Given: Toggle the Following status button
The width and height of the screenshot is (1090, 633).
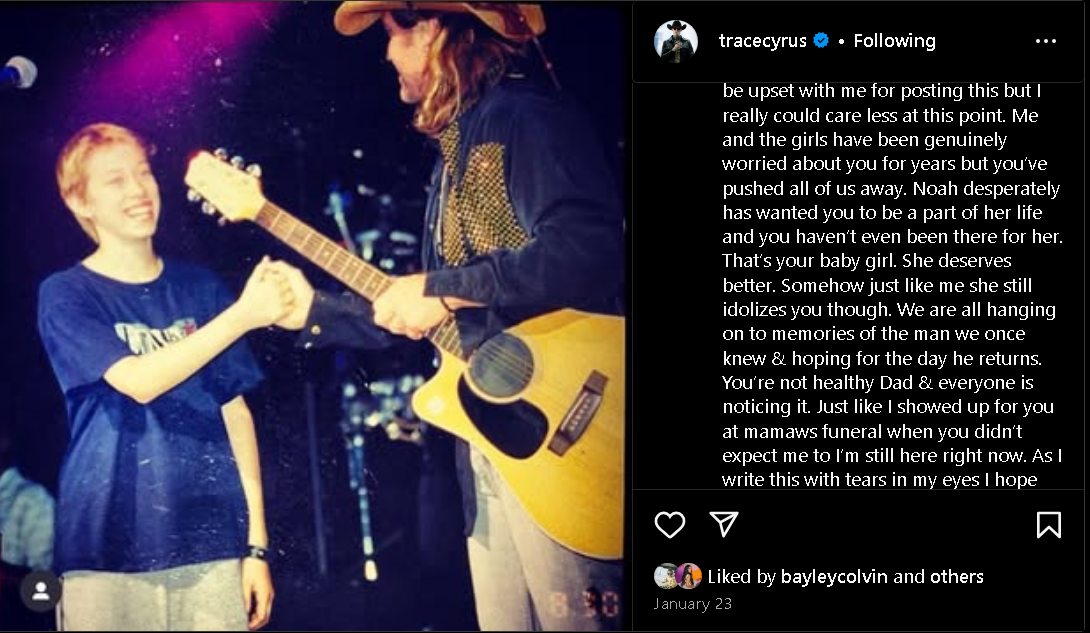Looking at the screenshot, I should click(894, 41).
